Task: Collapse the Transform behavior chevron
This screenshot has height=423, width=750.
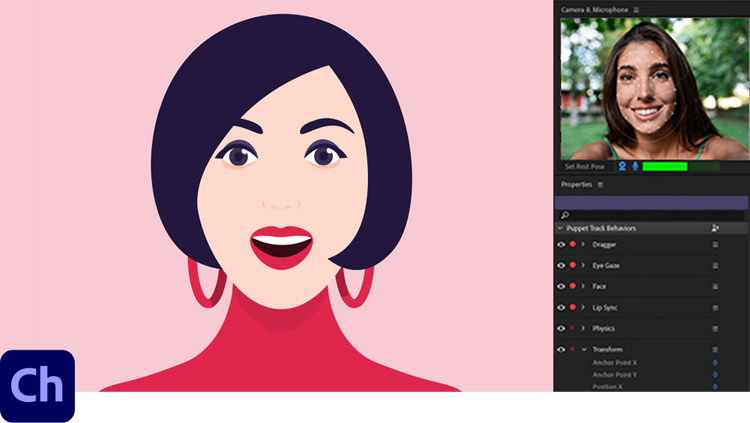Action: click(x=584, y=350)
